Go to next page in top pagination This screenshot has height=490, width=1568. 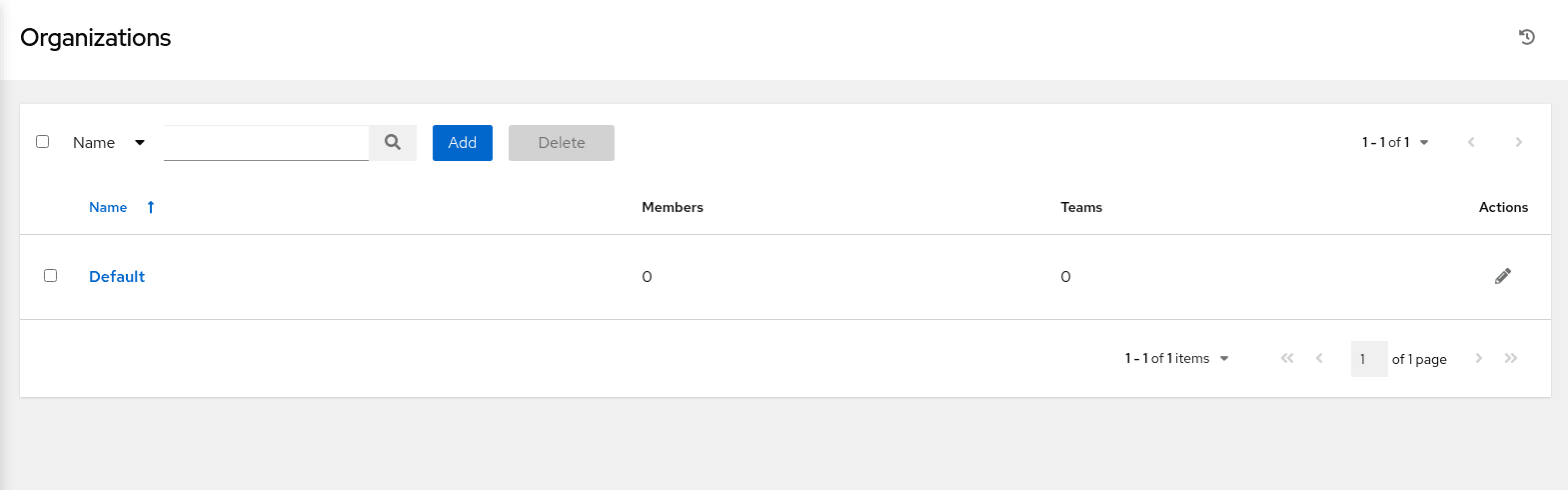1519,142
